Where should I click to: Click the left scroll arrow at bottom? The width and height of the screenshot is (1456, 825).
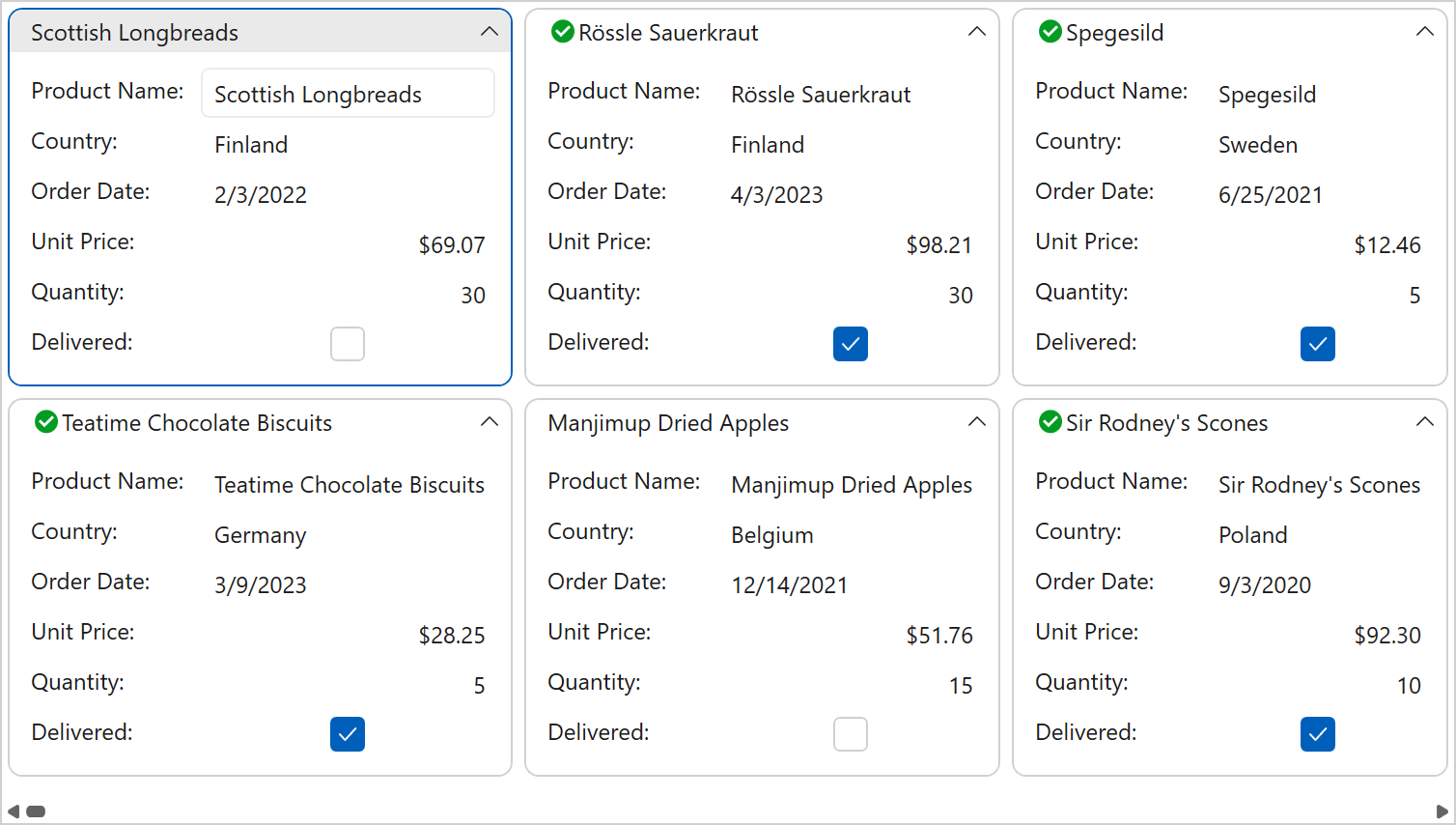[x=13, y=811]
